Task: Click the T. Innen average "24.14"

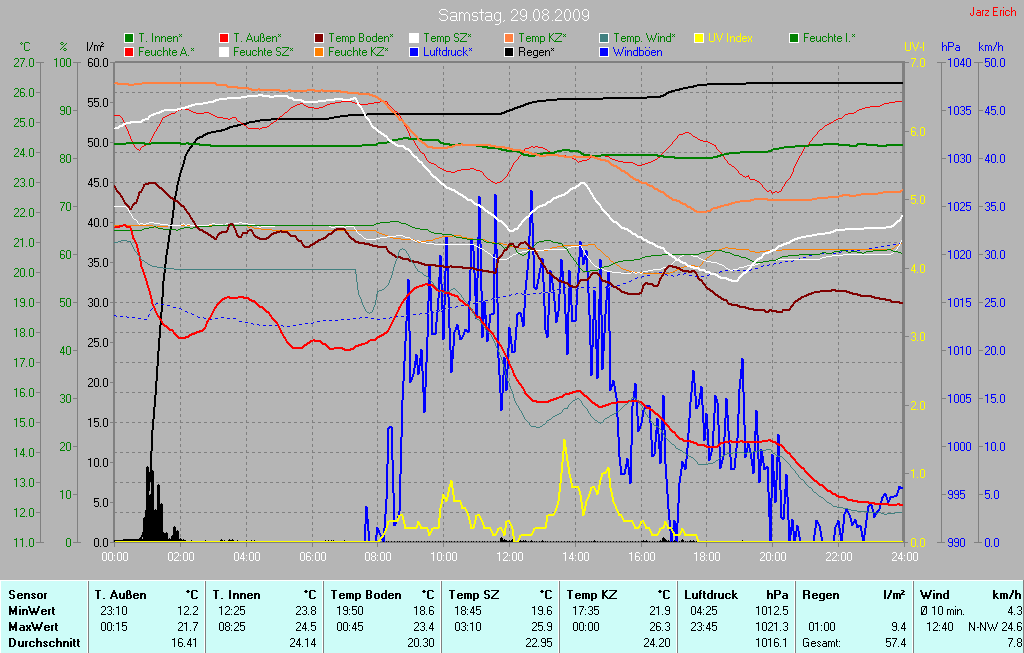Action: coord(303,643)
